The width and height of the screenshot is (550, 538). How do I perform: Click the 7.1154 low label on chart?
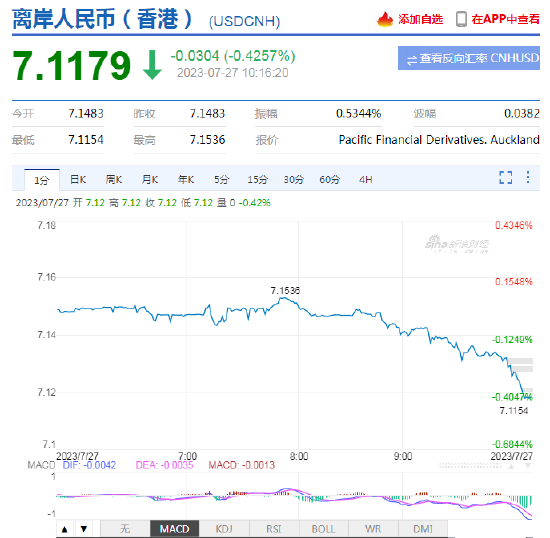(x=514, y=411)
